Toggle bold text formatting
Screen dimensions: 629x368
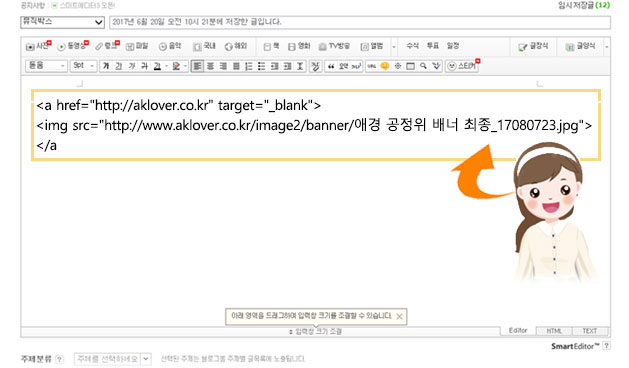106,66
